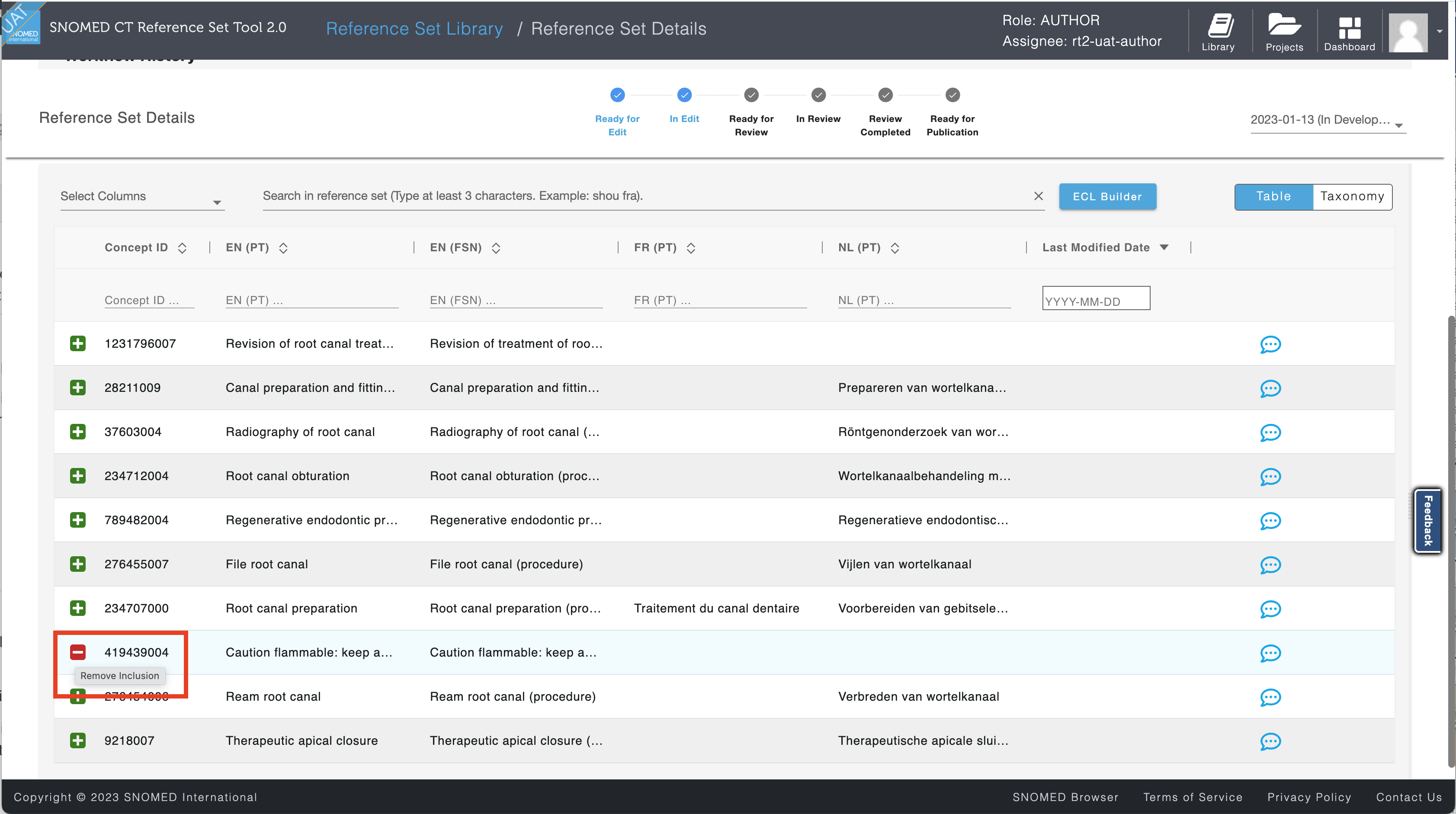Click 'Vijlen van wortelkanaal' cell

click(x=904, y=564)
